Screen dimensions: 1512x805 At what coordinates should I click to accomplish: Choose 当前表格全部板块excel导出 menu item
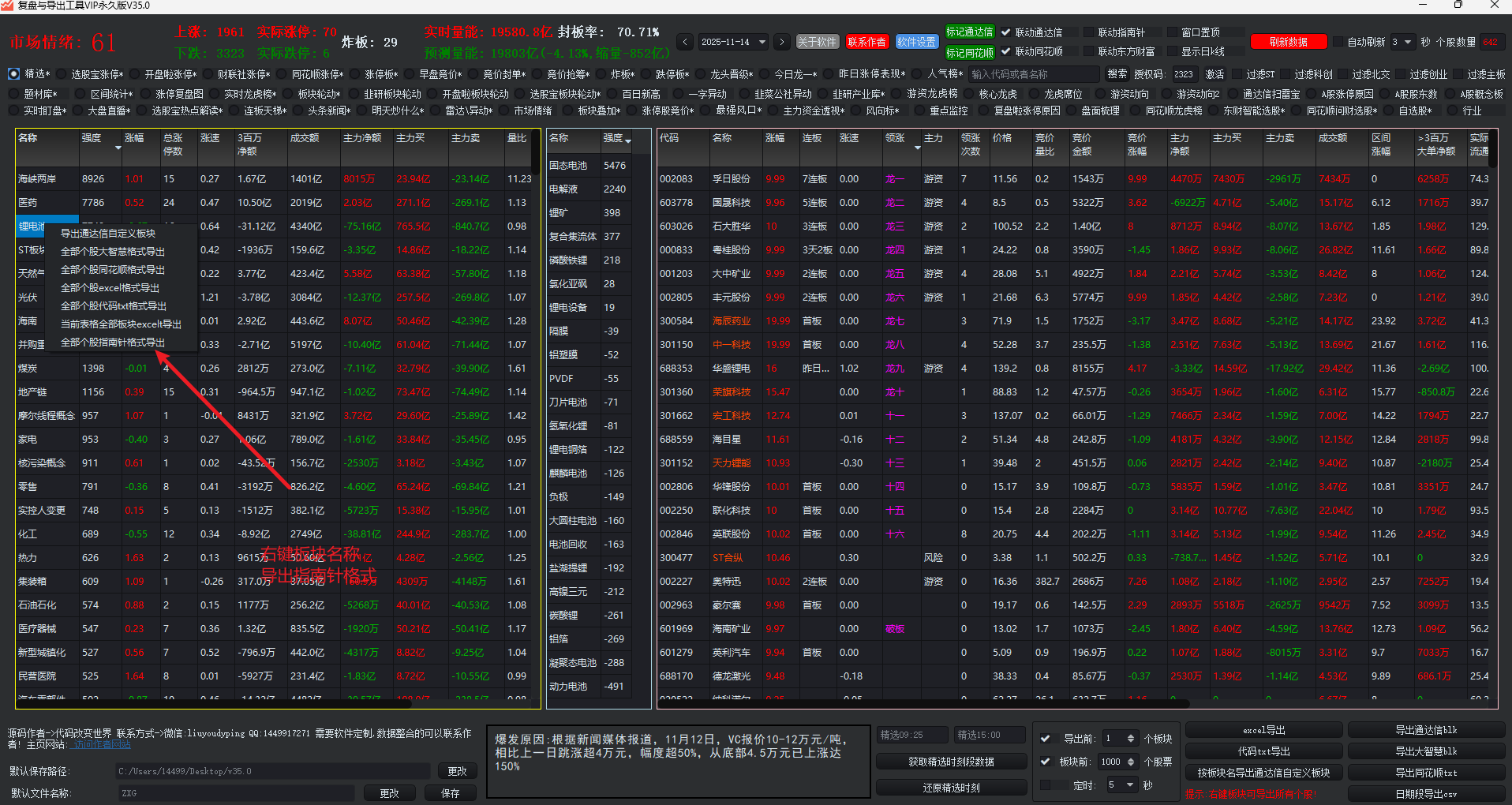[121, 324]
